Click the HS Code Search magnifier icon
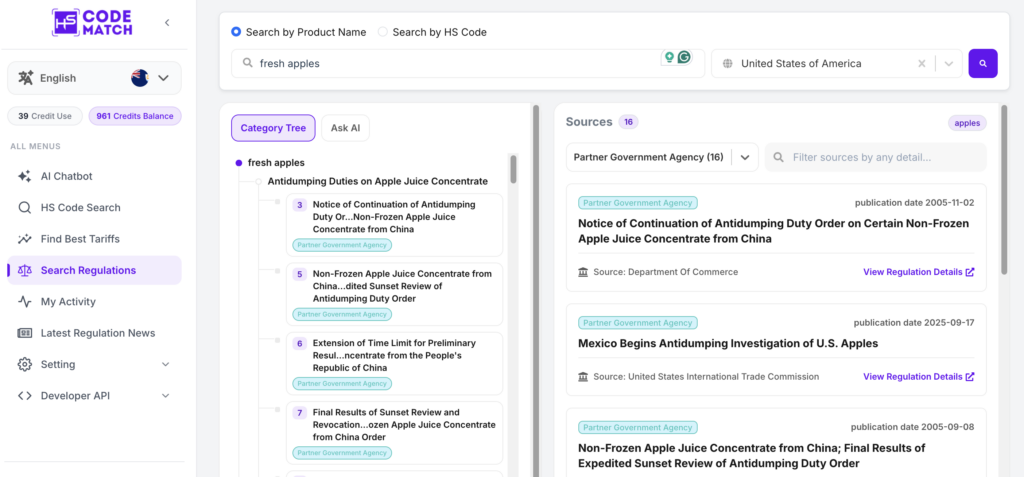 click(x=24, y=208)
